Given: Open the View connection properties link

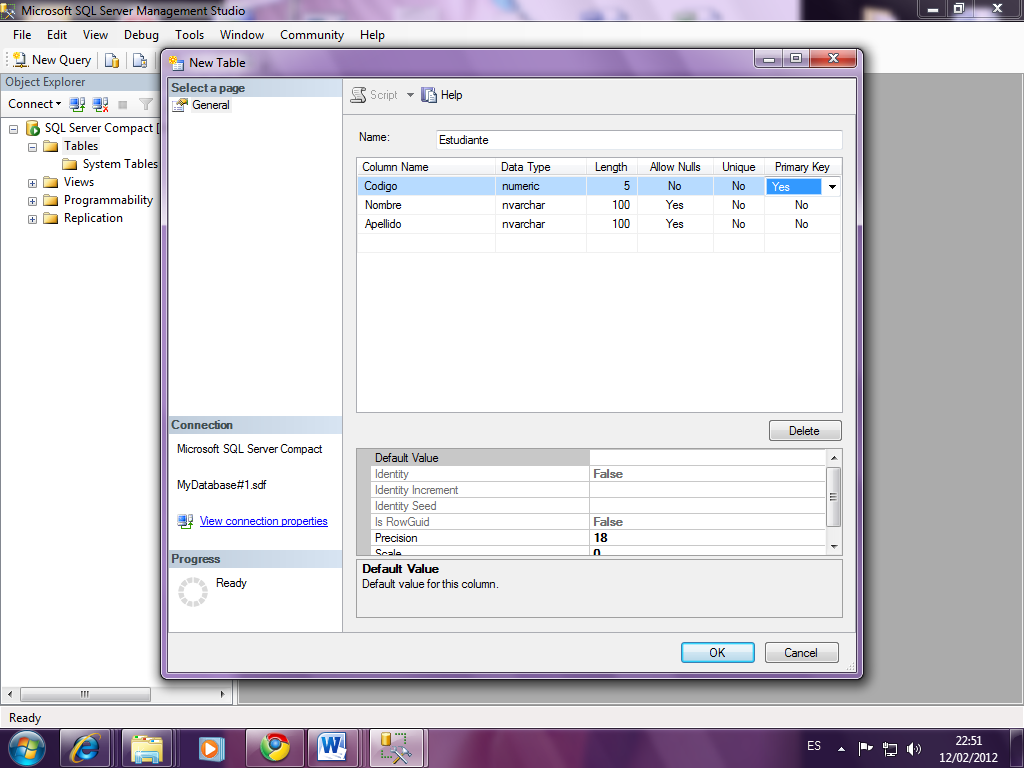Looking at the screenshot, I should coord(263,521).
